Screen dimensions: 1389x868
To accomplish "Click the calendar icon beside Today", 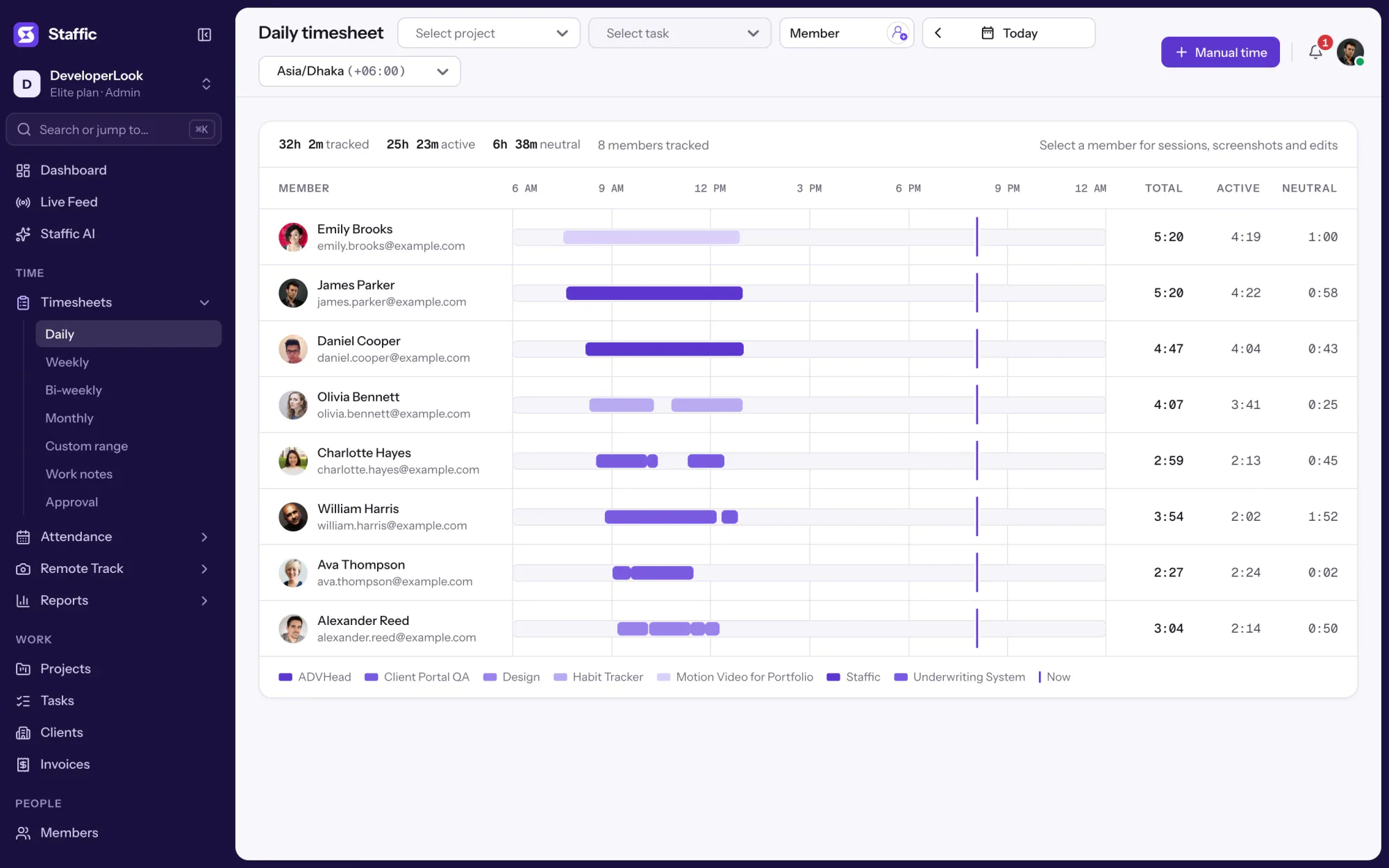I will point(987,33).
